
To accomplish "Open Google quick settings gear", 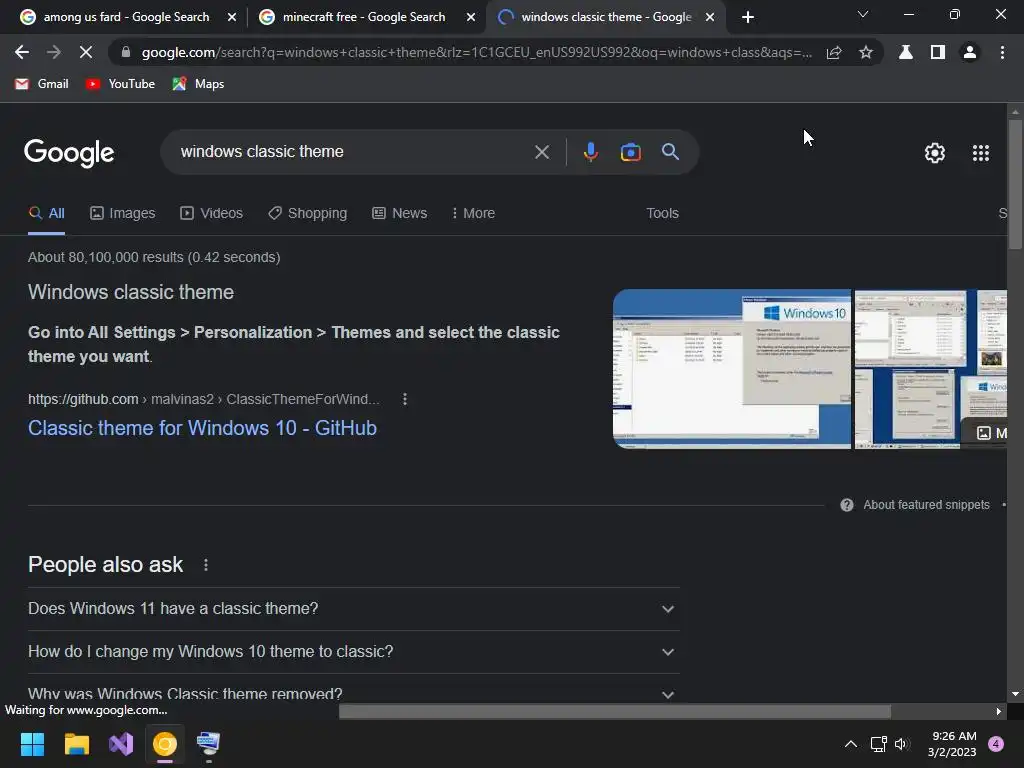I will click(x=935, y=153).
